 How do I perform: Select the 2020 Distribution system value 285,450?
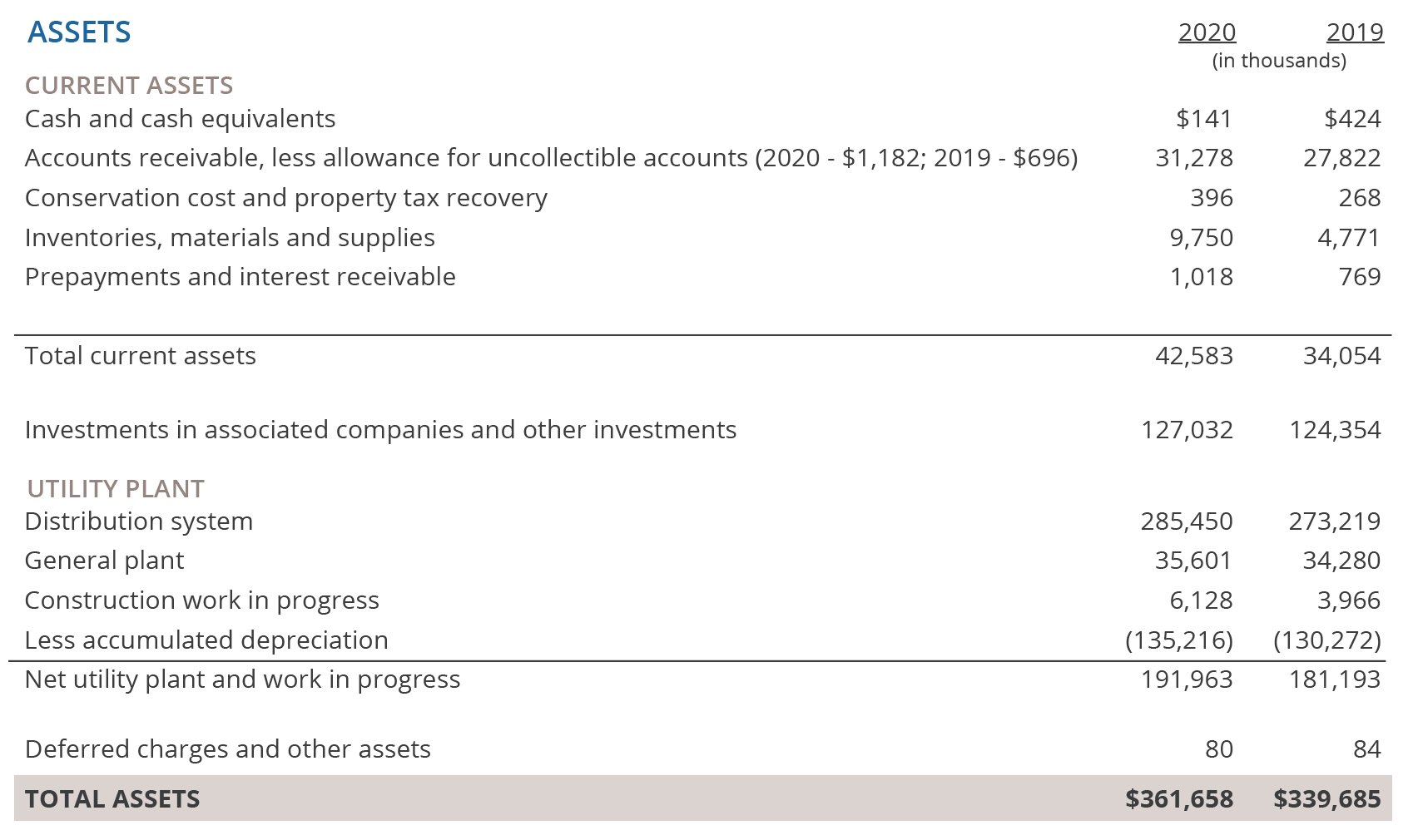tap(1187, 521)
